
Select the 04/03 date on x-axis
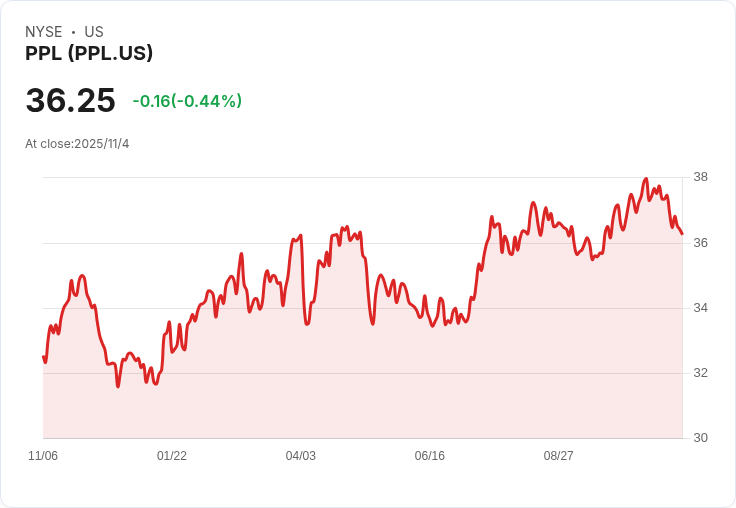coord(300,456)
